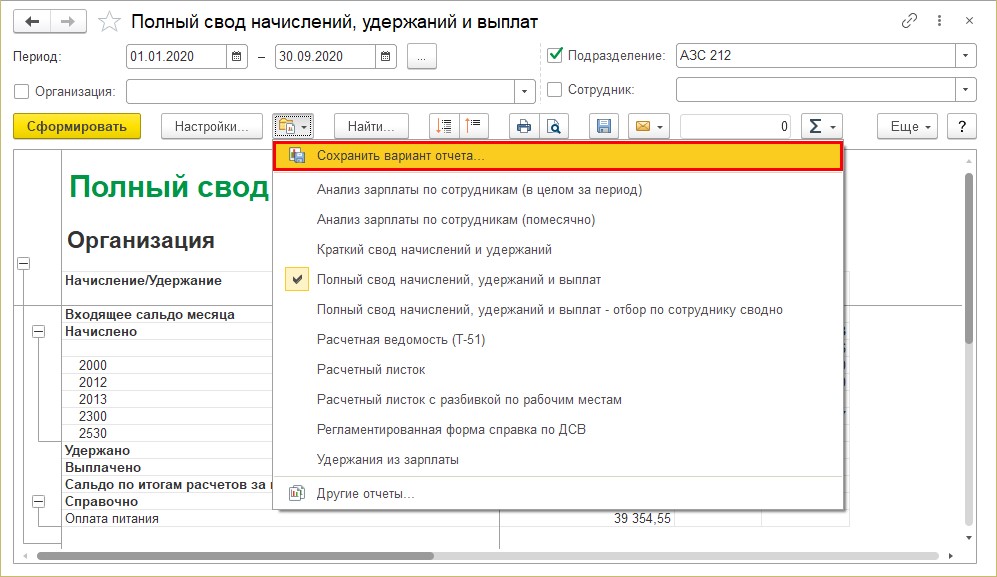Collapse the top-level Организация group
997x577 pixels.
(24, 263)
